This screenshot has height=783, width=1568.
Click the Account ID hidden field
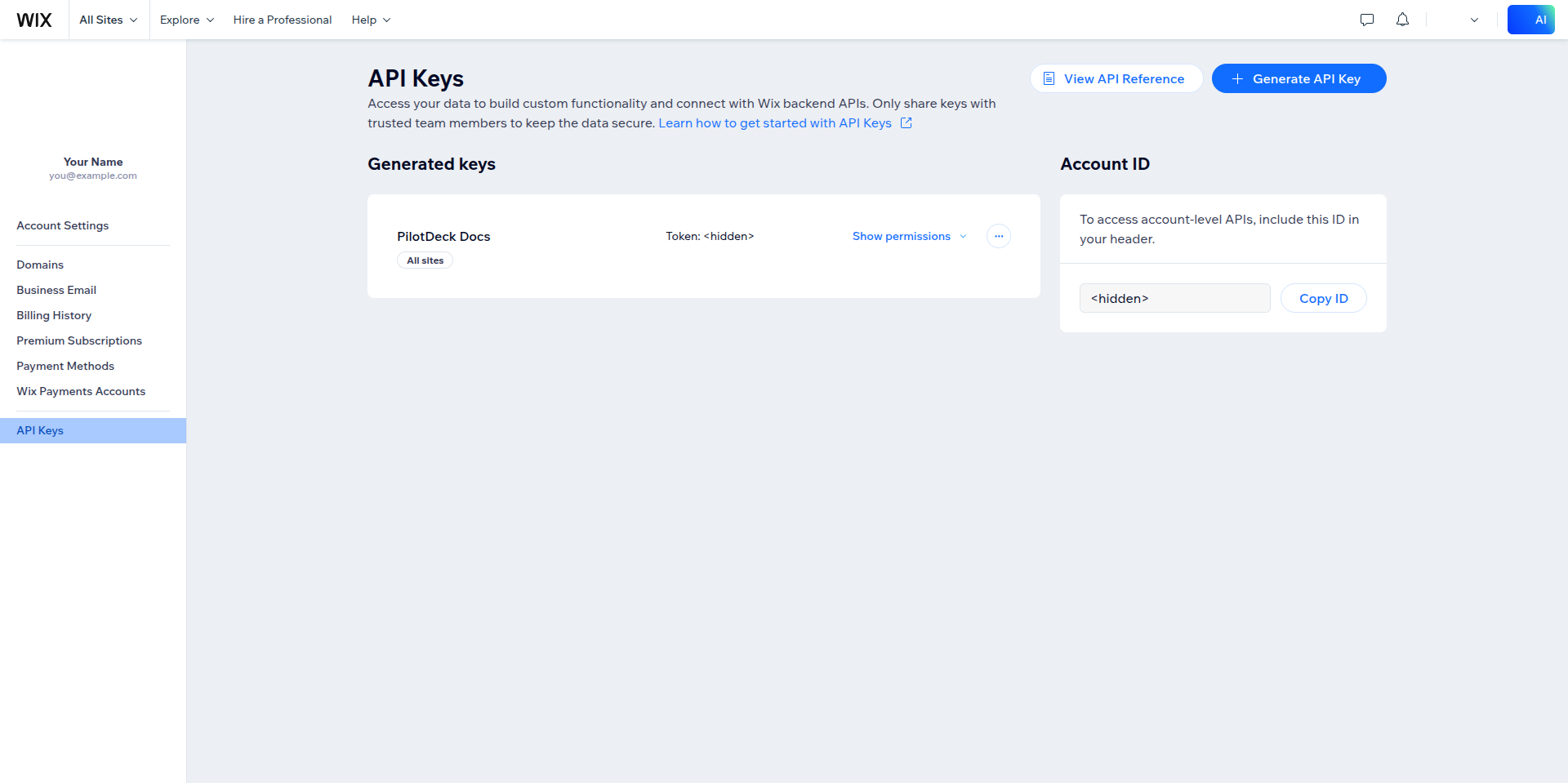pos(1175,298)
